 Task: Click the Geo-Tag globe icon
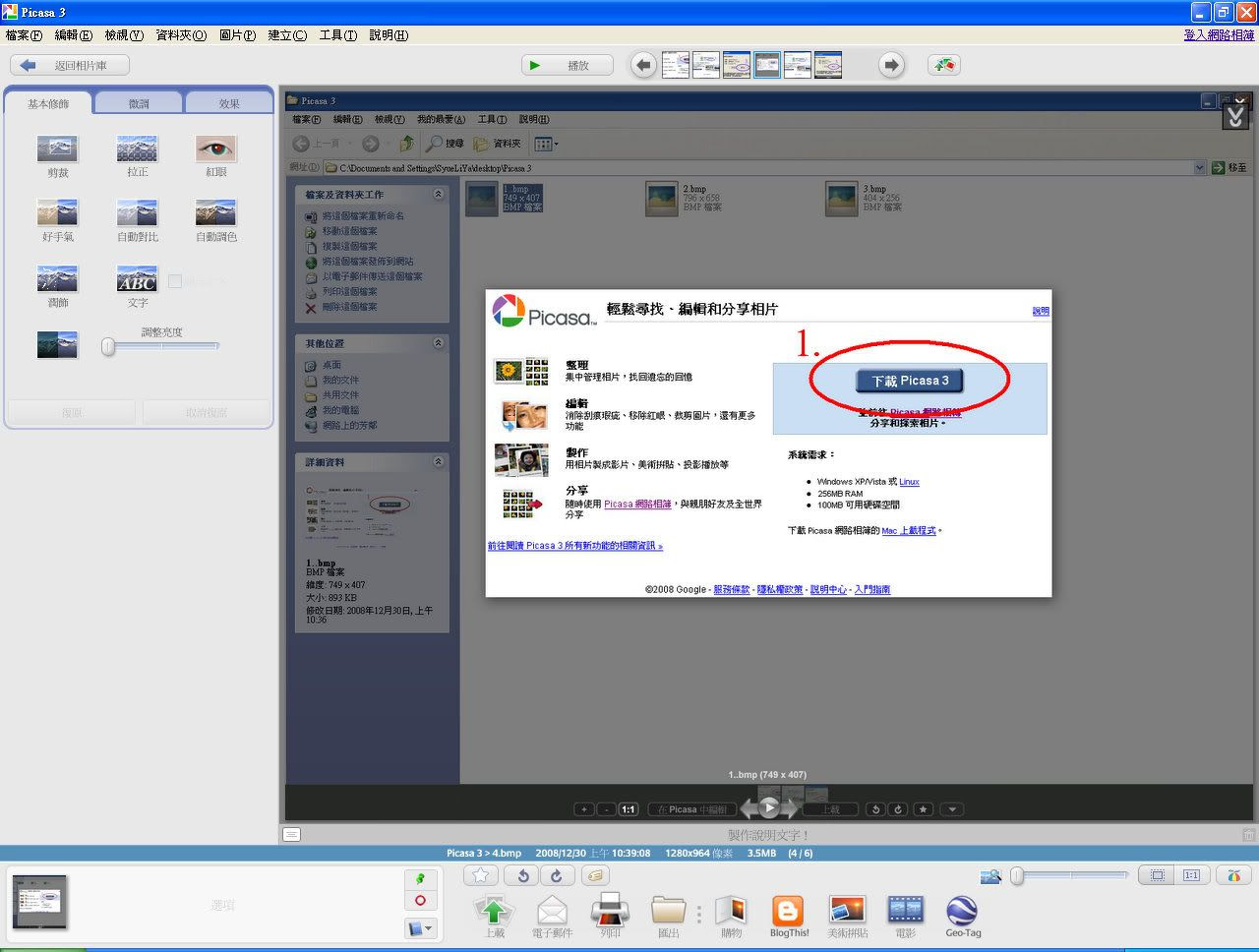point(962,911)
